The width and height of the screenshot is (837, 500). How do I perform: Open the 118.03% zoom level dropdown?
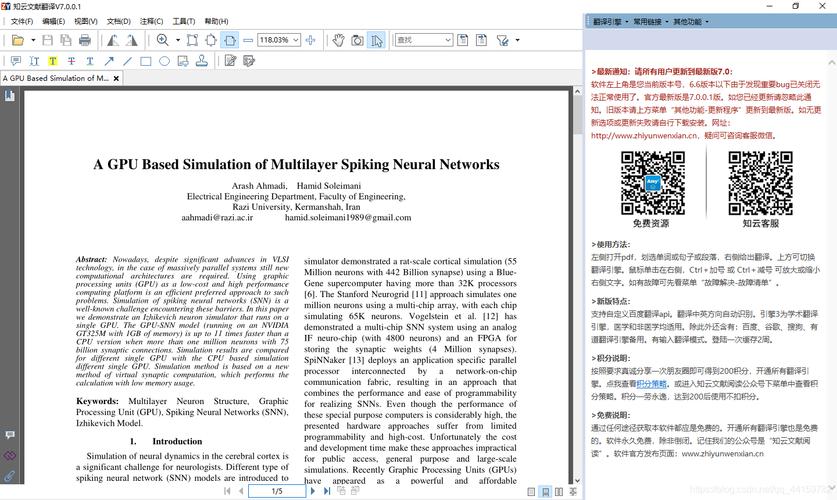tap(296, 40)
